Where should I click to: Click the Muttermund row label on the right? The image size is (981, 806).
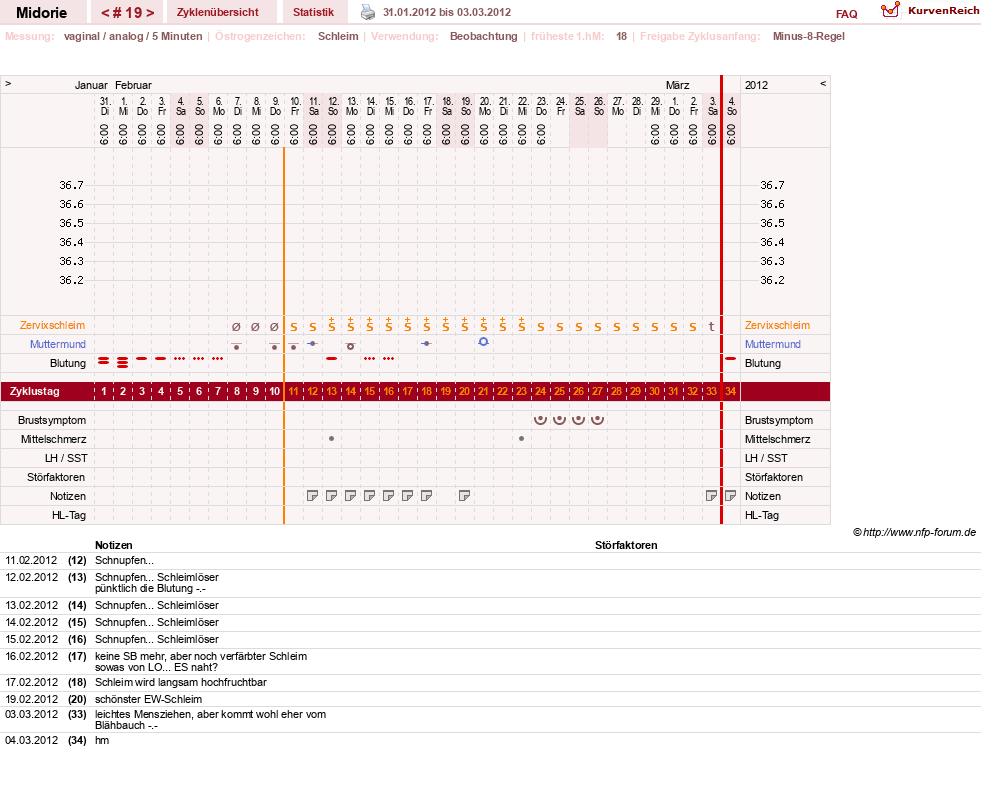coord(773,344)
